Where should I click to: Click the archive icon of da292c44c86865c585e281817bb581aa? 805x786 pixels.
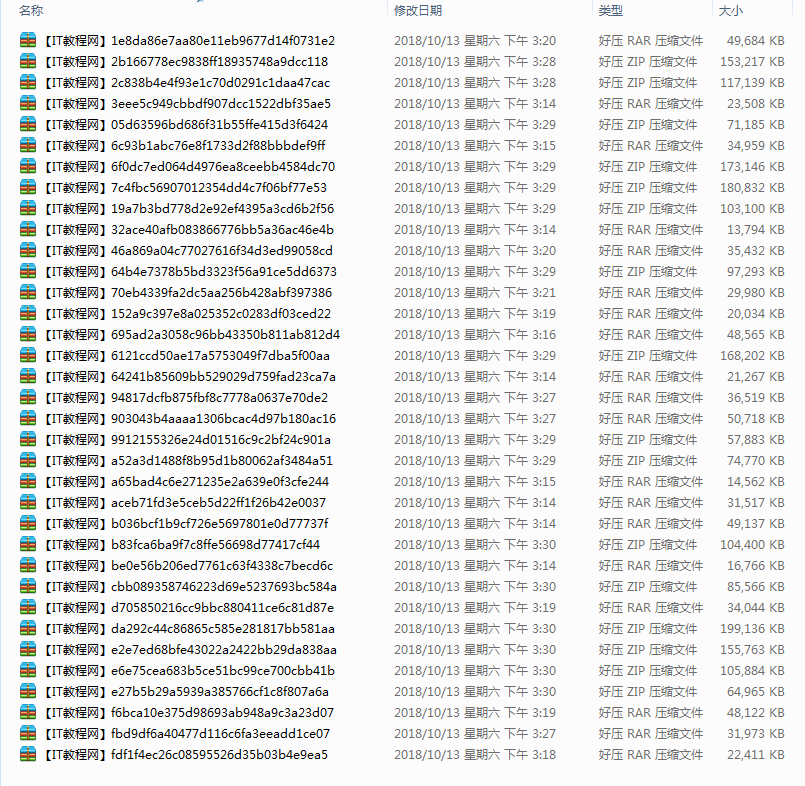click(x=27, y=629)
